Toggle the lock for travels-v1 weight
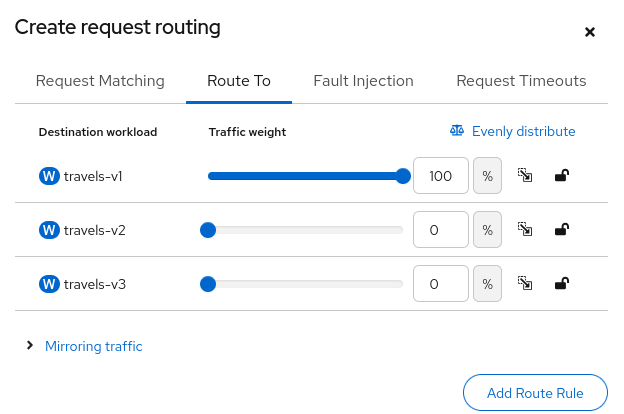 click(562, 176)
